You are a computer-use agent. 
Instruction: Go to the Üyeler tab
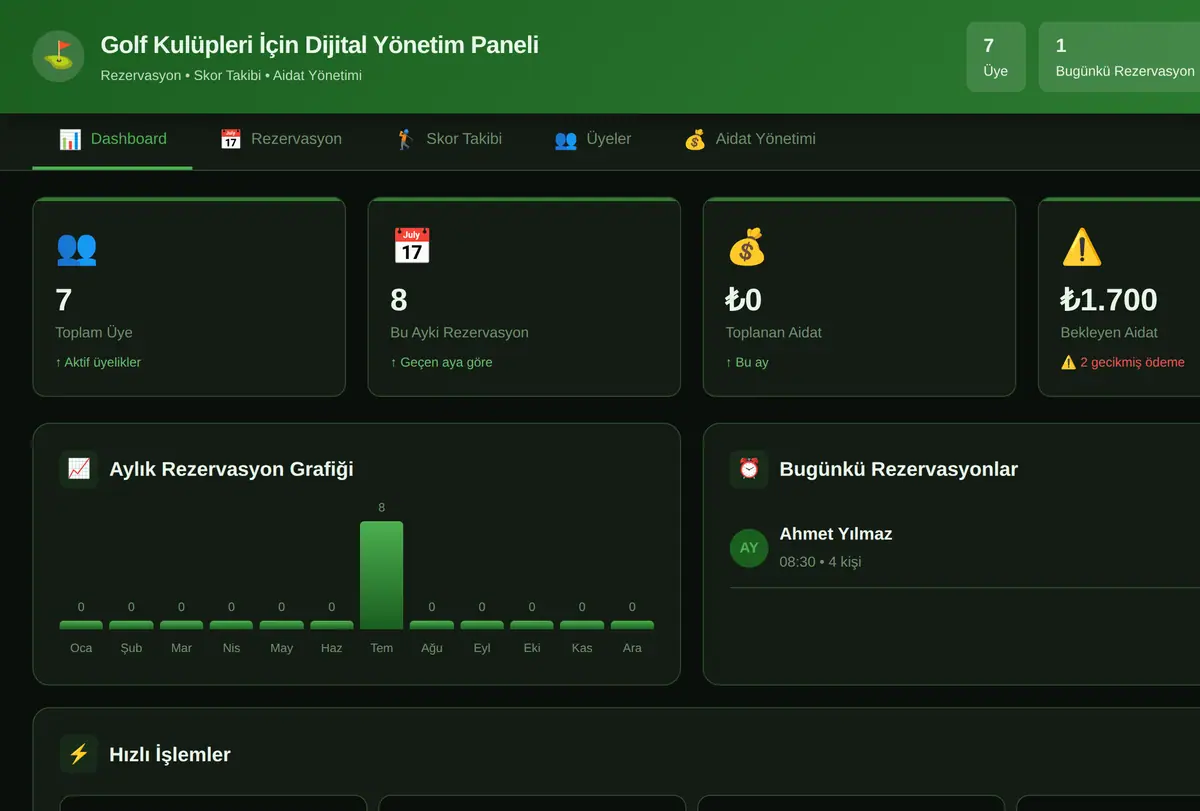(x=593, y=140)
